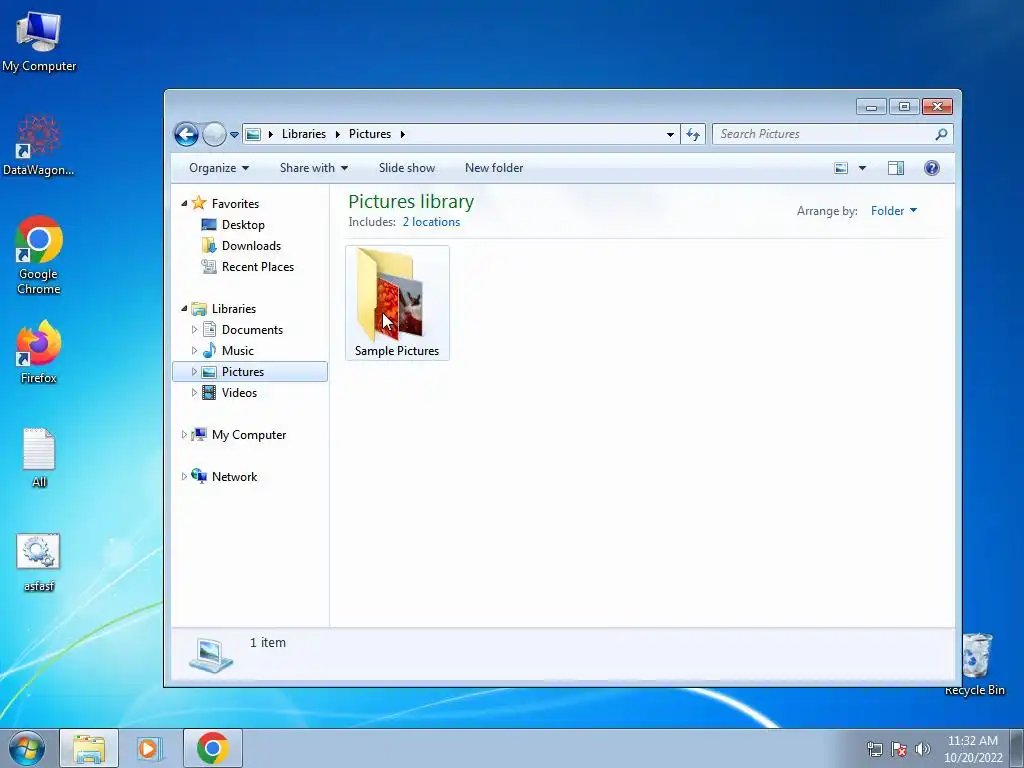This screenshot has height=768, width=1024.
Task: Show the preview pane
Action: (896, 168)
